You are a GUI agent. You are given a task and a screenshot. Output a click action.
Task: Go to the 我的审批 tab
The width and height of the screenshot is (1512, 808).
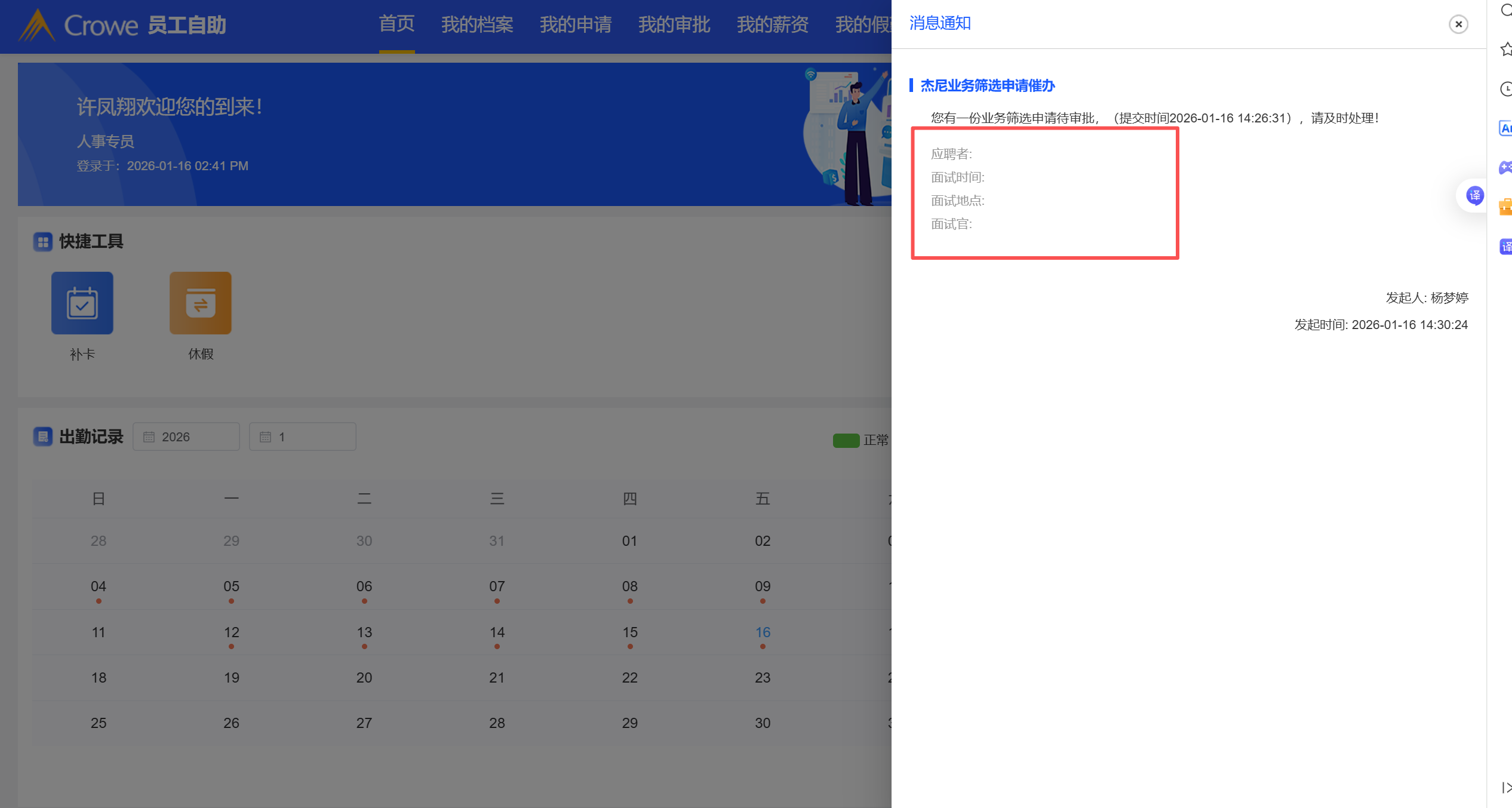click(x=674, y=24)
